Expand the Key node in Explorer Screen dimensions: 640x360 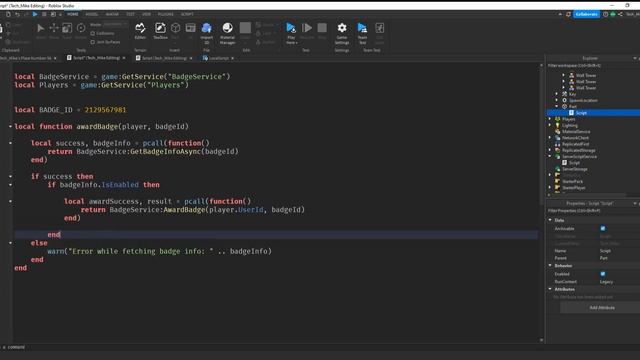[557, 94]
